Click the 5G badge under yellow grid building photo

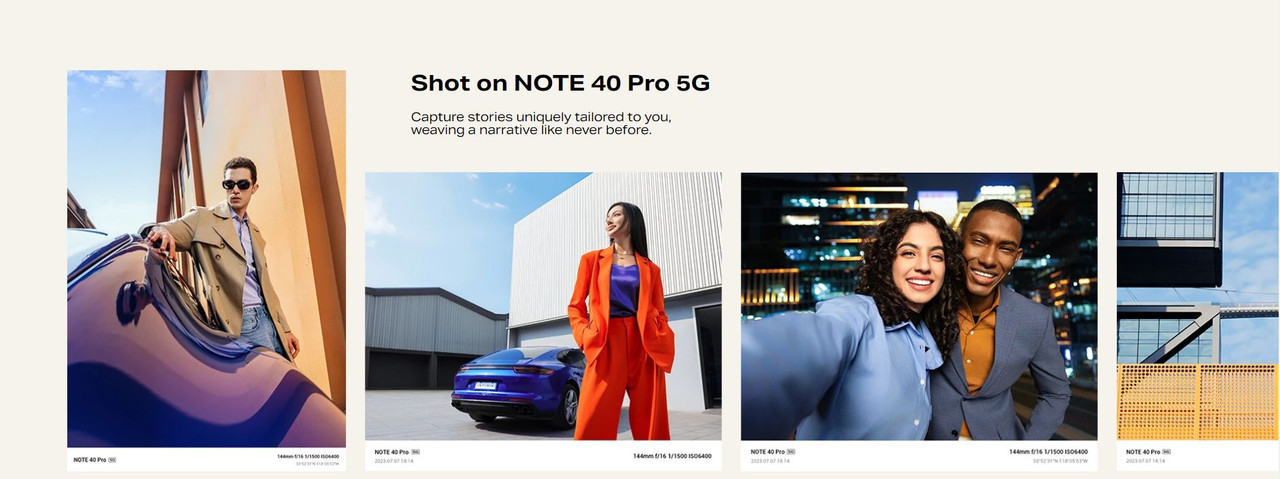click(1166, 452)
